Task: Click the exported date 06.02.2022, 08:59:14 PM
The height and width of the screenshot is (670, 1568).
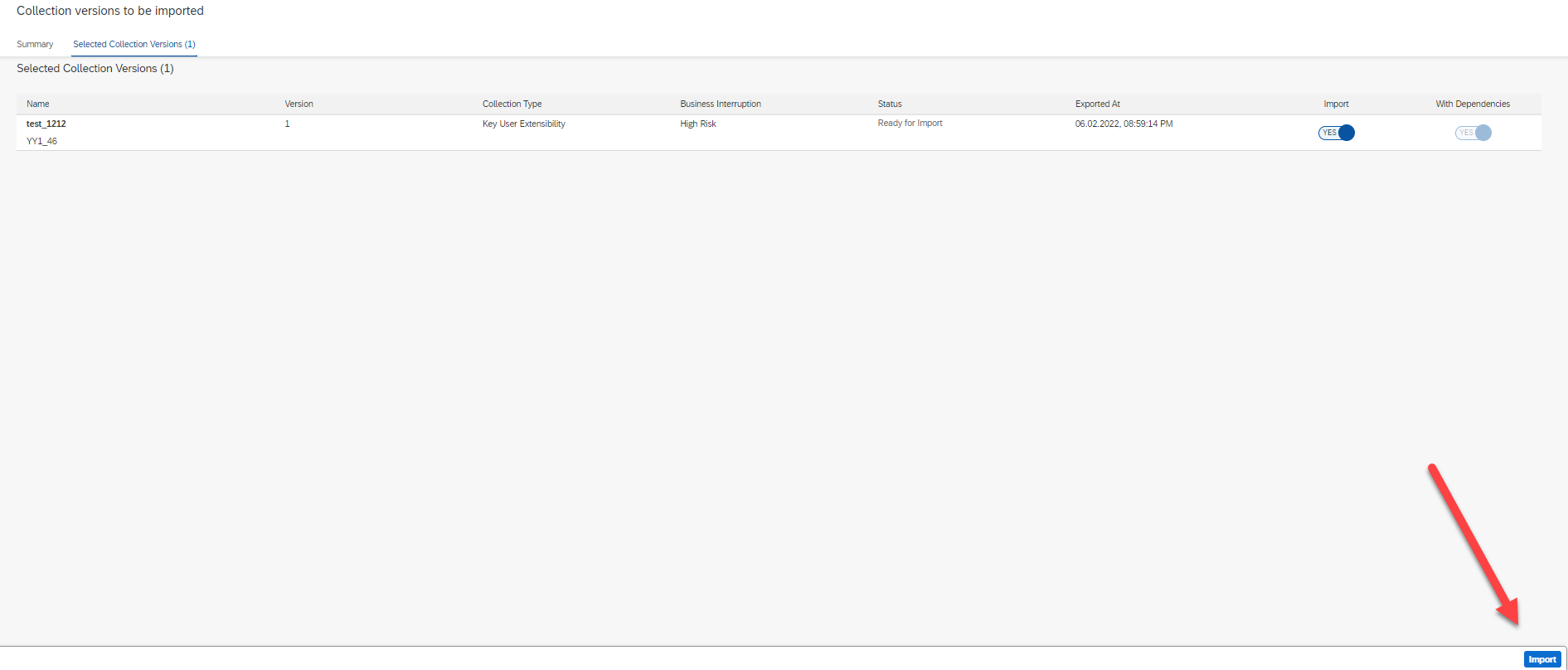Action: pyautogui.click(x=1124, y=124)
